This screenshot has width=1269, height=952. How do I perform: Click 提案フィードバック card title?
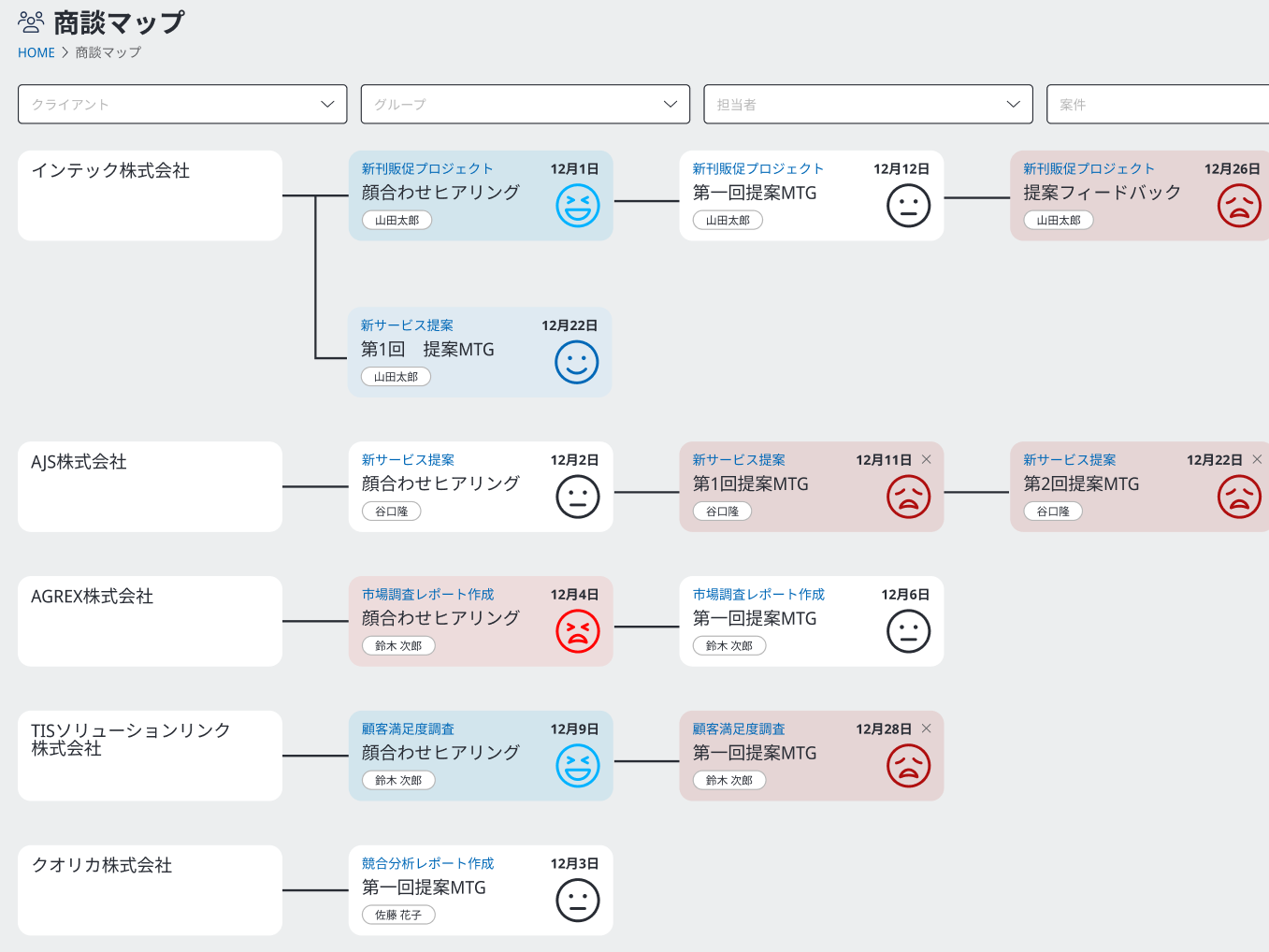[1102, 193]
